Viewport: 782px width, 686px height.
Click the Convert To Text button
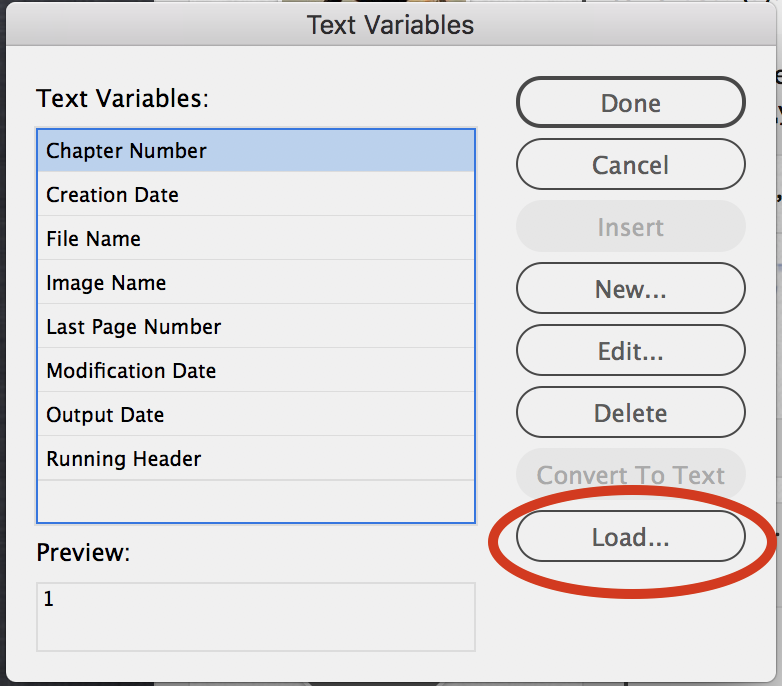630,475
